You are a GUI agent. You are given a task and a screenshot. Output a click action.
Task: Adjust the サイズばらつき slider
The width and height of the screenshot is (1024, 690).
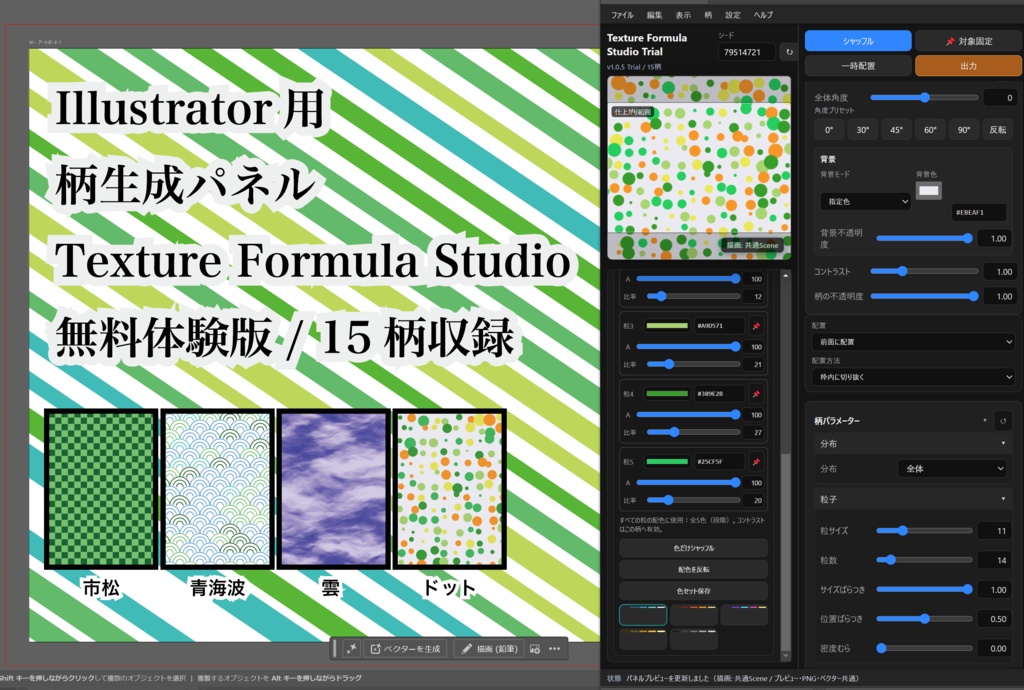925,589
